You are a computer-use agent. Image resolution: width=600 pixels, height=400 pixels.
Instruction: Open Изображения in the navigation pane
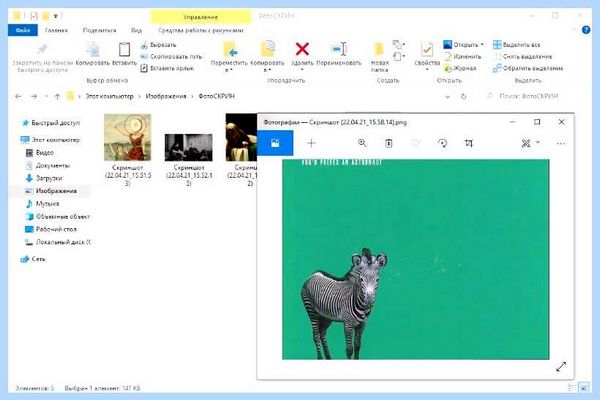(x=51, y=191)
